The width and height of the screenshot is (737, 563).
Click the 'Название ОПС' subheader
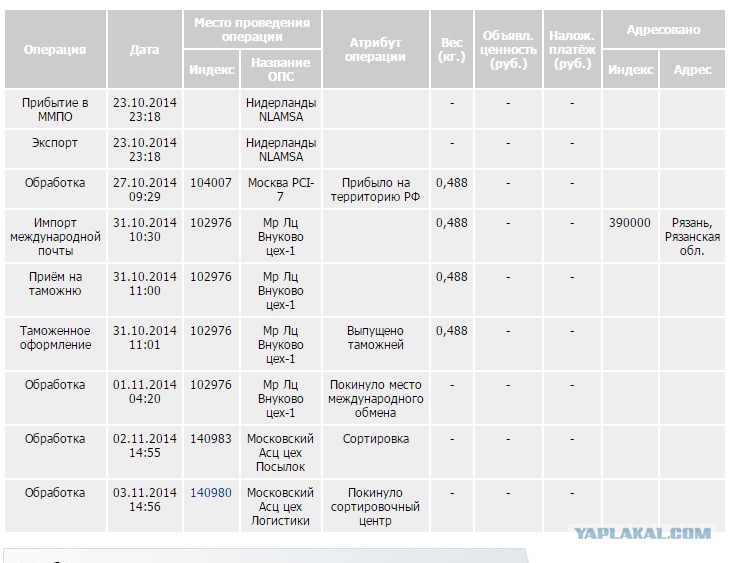tap(281, 70)
